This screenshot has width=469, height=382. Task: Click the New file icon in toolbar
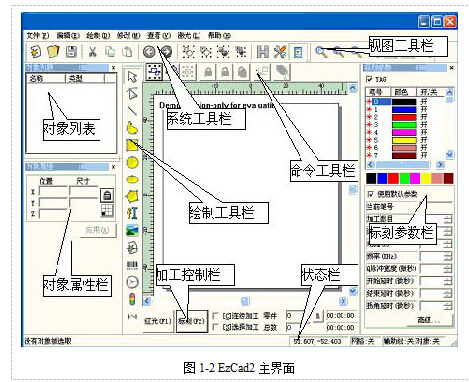coord(35,52)
